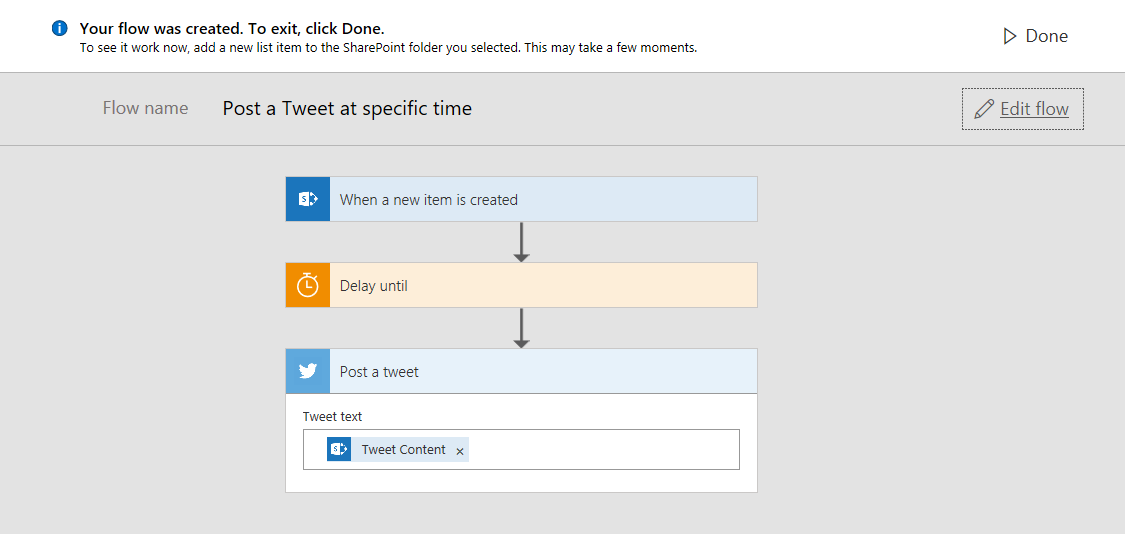Click the arrow between Delay until and Post a tweet
Viewport: 1125px width, 534px height.
point(521,328)
